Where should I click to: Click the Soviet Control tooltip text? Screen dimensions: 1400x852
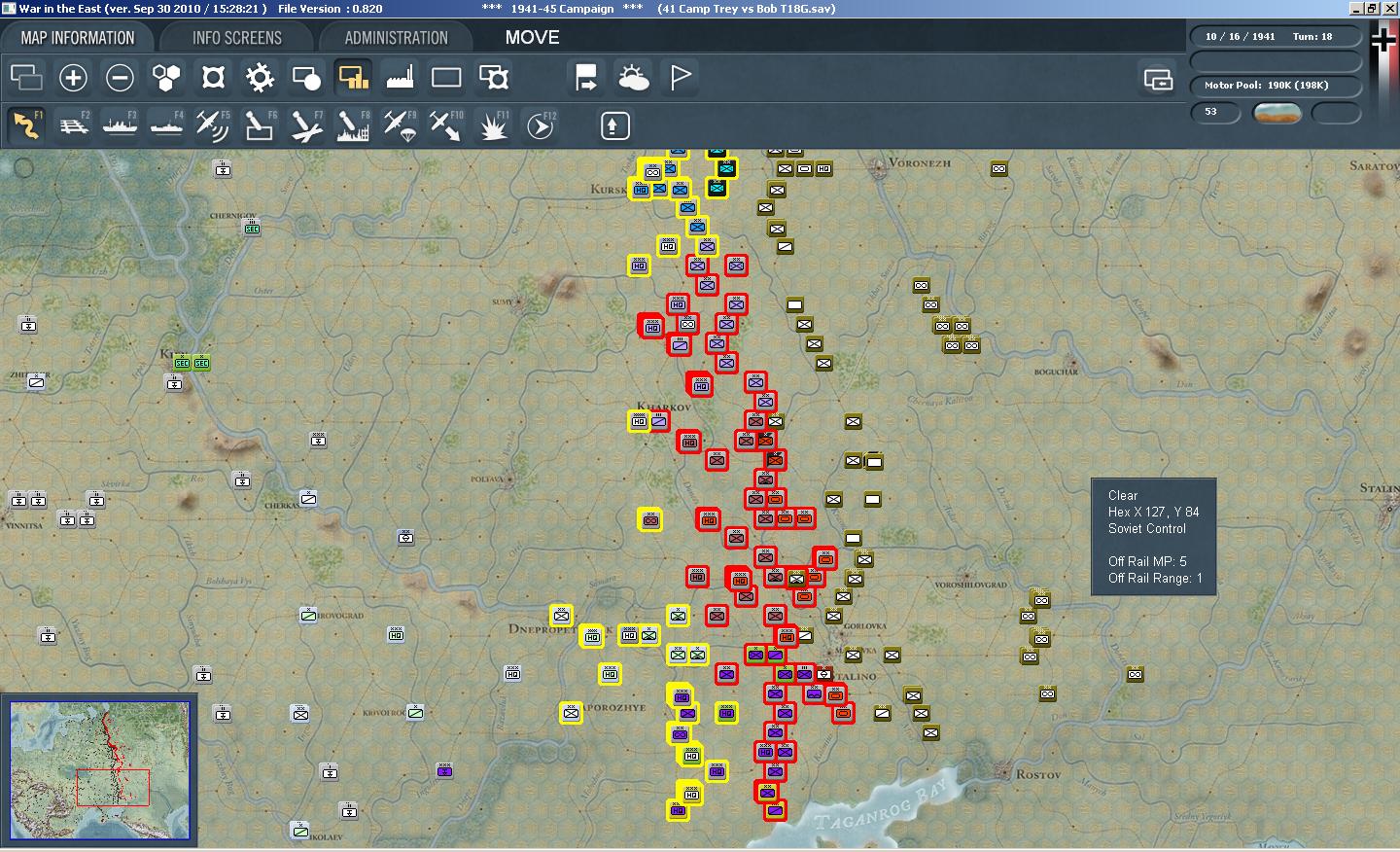pos(1147,528)
